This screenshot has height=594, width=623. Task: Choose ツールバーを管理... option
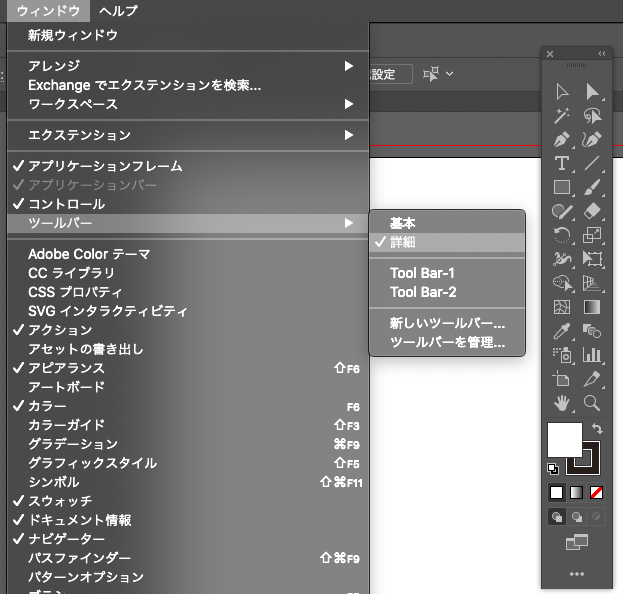[x=447, y=342]
